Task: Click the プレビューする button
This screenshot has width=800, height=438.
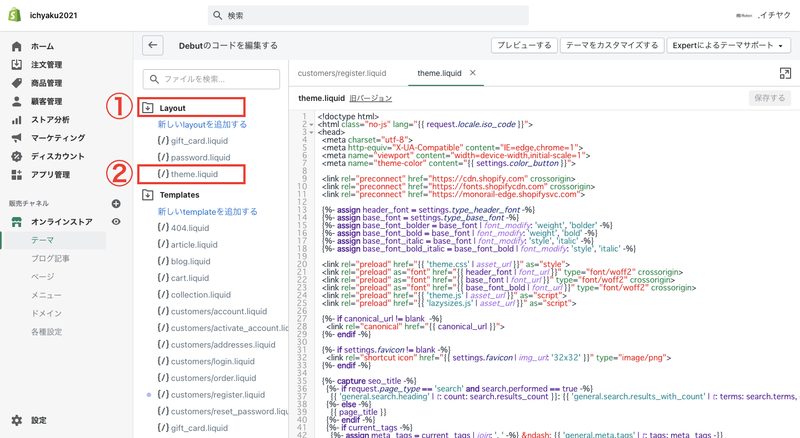Action: 524,45
